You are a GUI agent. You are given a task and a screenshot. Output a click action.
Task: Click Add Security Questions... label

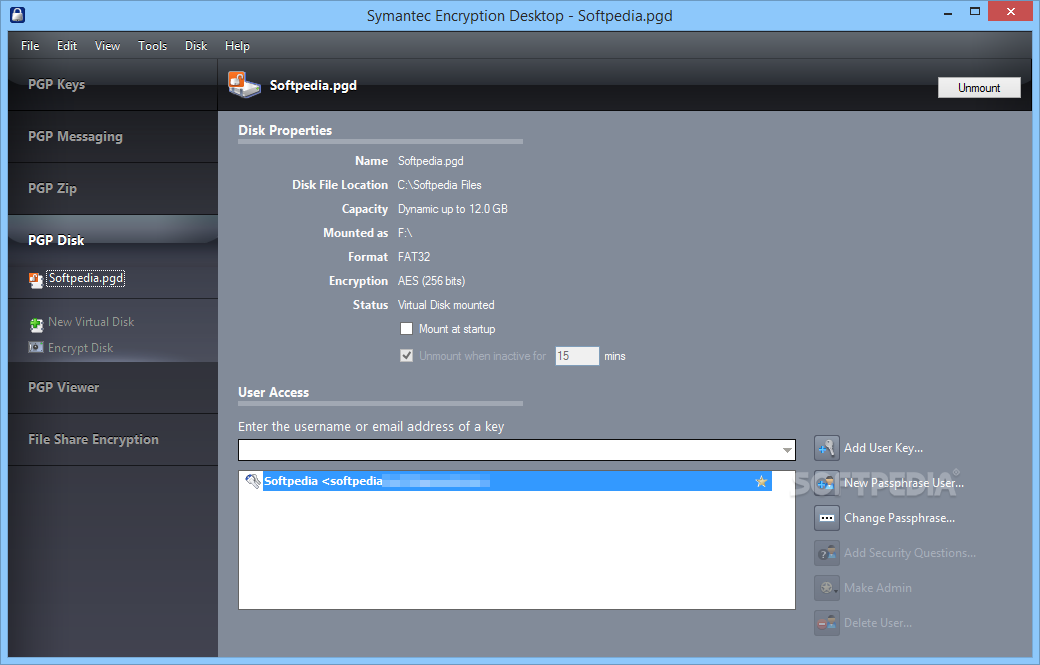tap(909, 553)
